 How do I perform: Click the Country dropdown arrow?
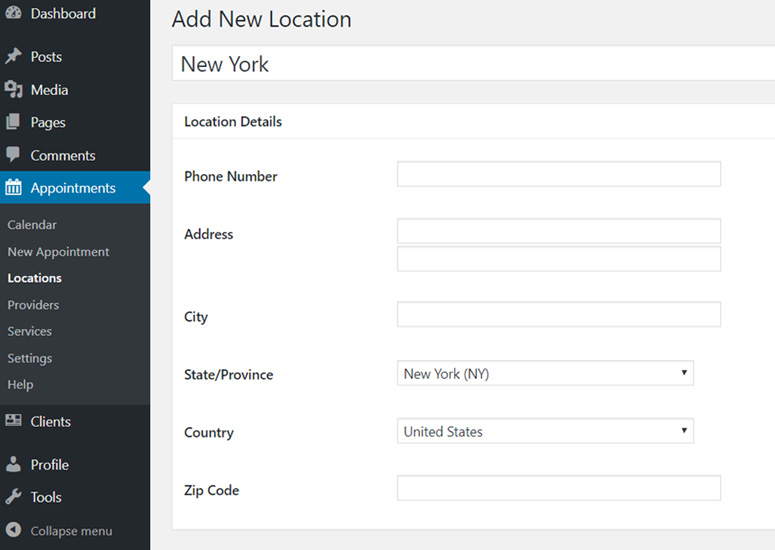tap(684, 430)
